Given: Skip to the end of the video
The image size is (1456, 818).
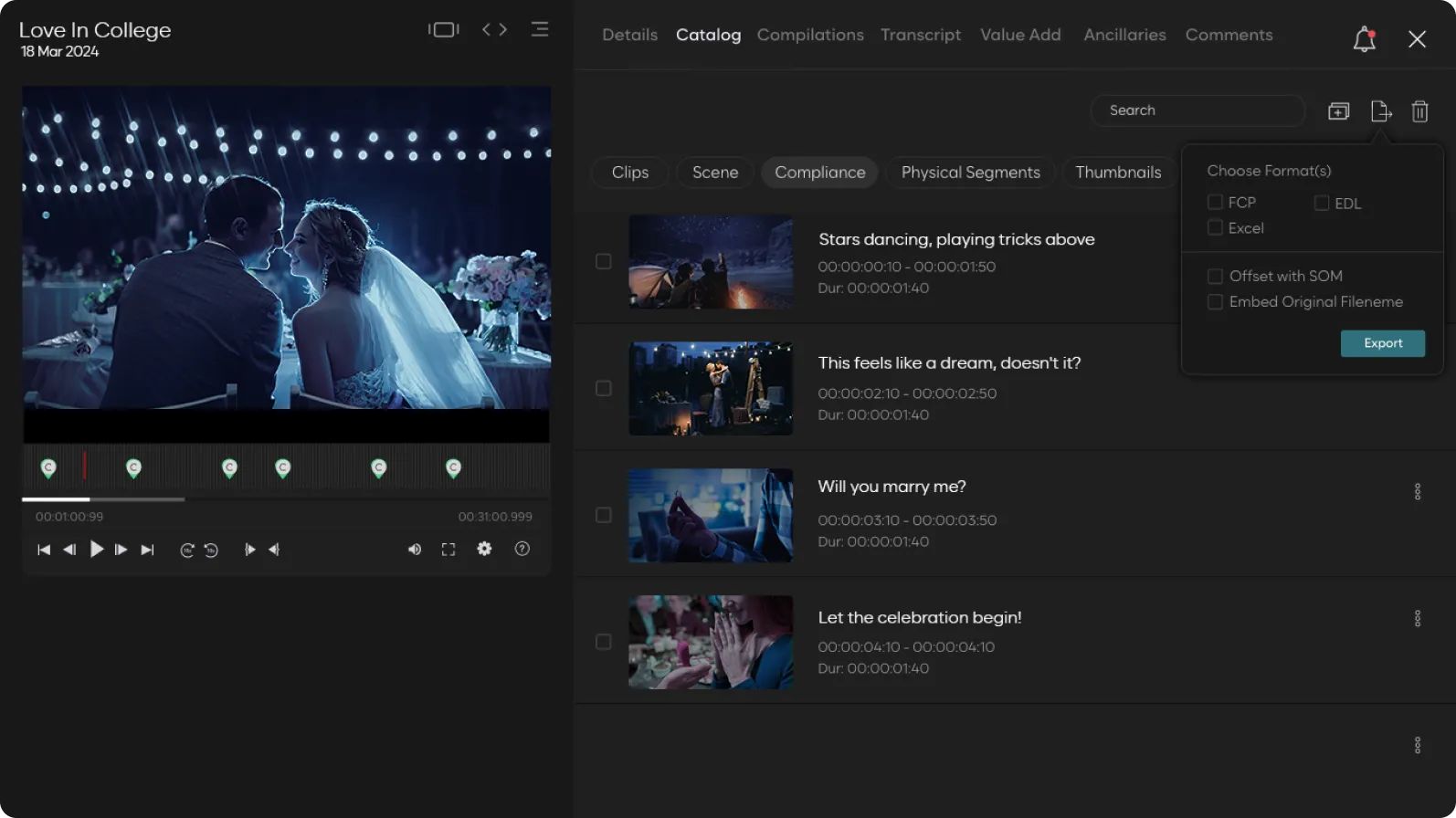Looking at the screenshot, I should [x=147, y=550].
